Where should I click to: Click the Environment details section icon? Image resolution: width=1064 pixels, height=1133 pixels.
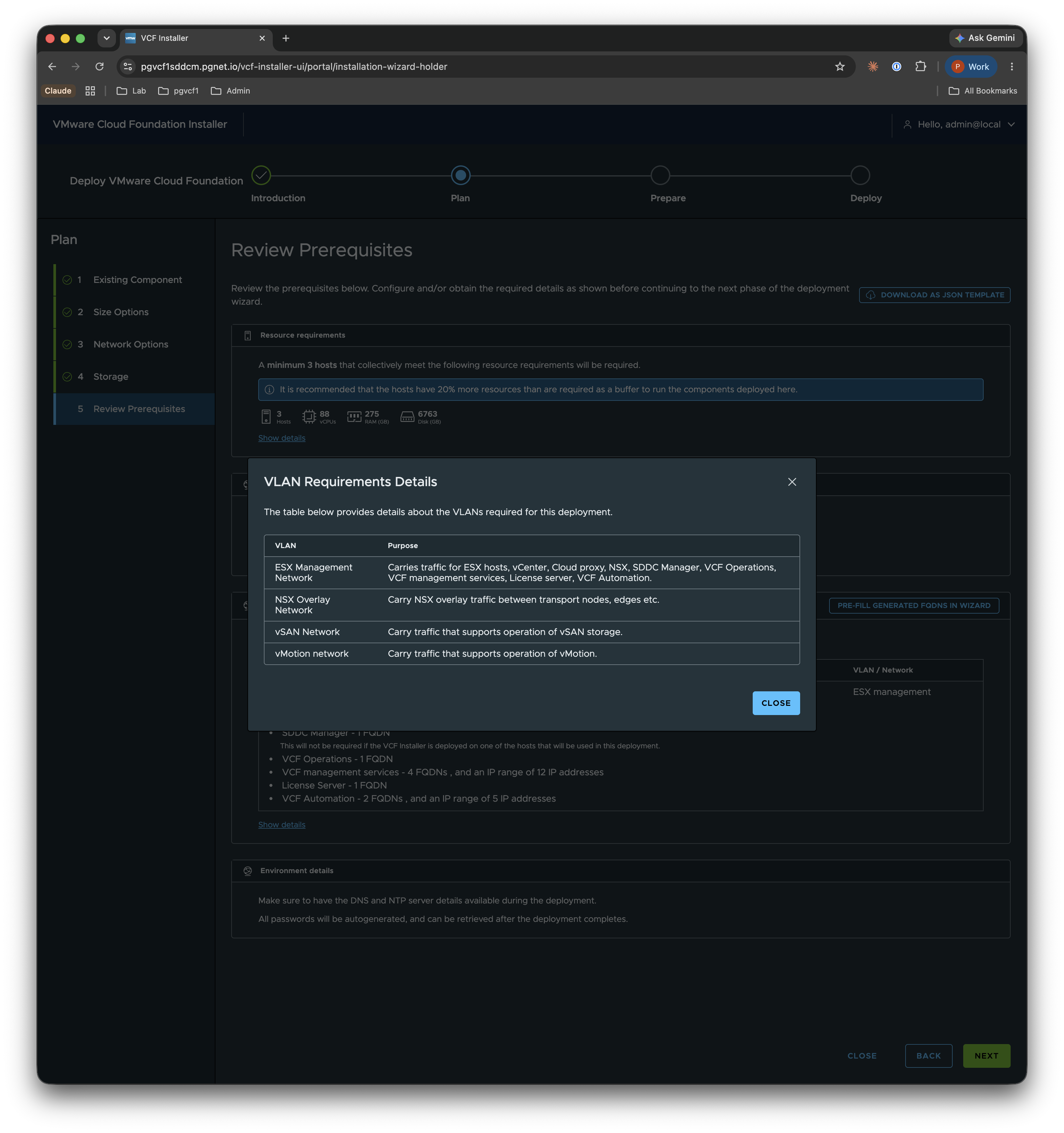click(x=247, y=871)
